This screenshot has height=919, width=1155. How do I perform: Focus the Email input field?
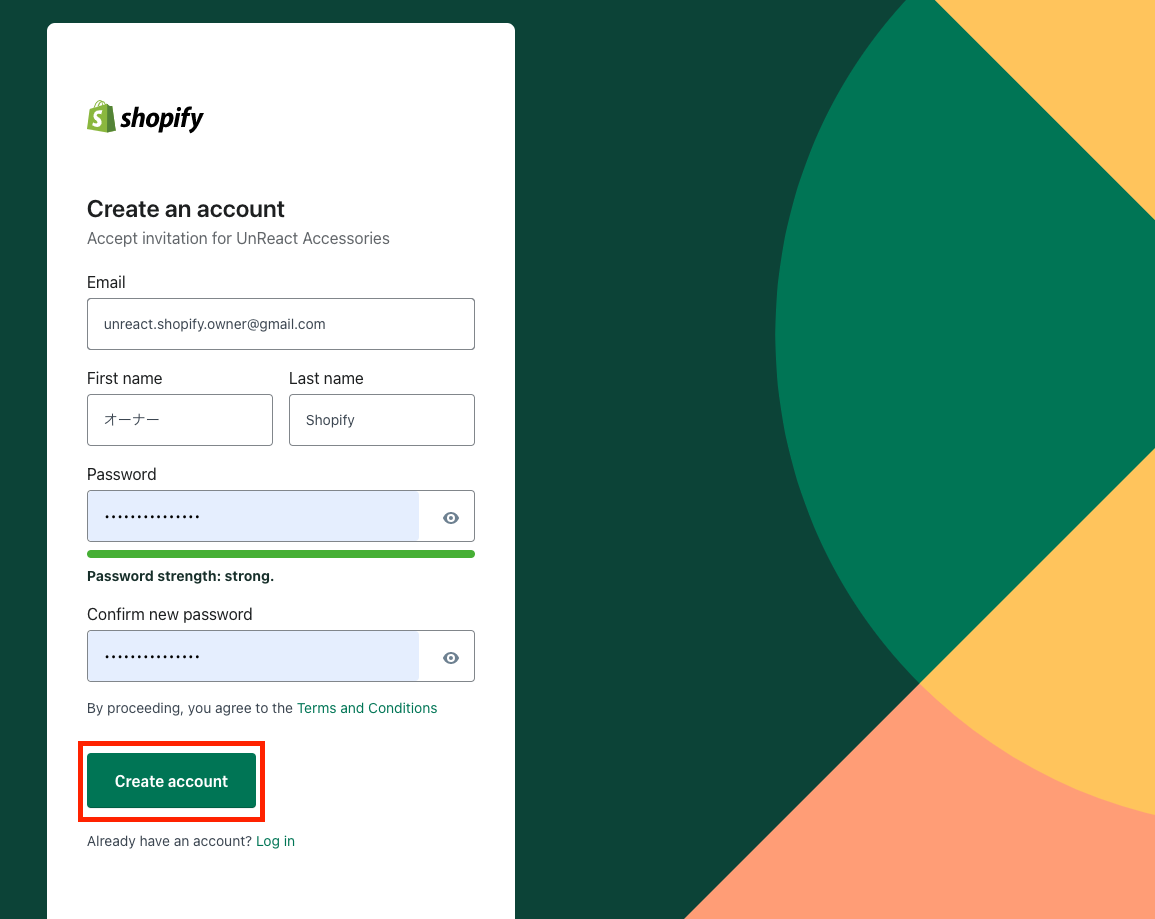tap(281, 324)
